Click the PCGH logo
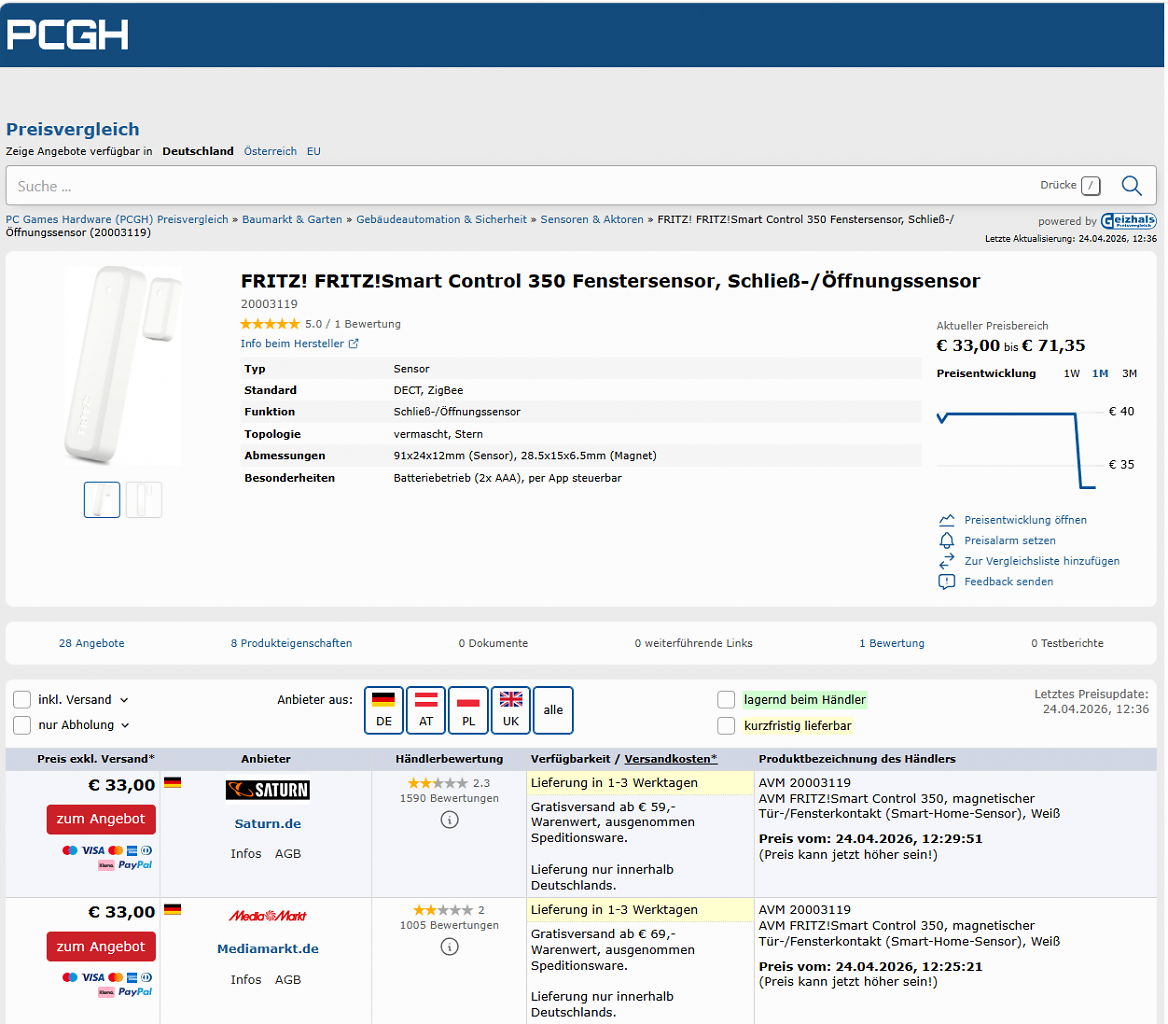 (67, 34)
